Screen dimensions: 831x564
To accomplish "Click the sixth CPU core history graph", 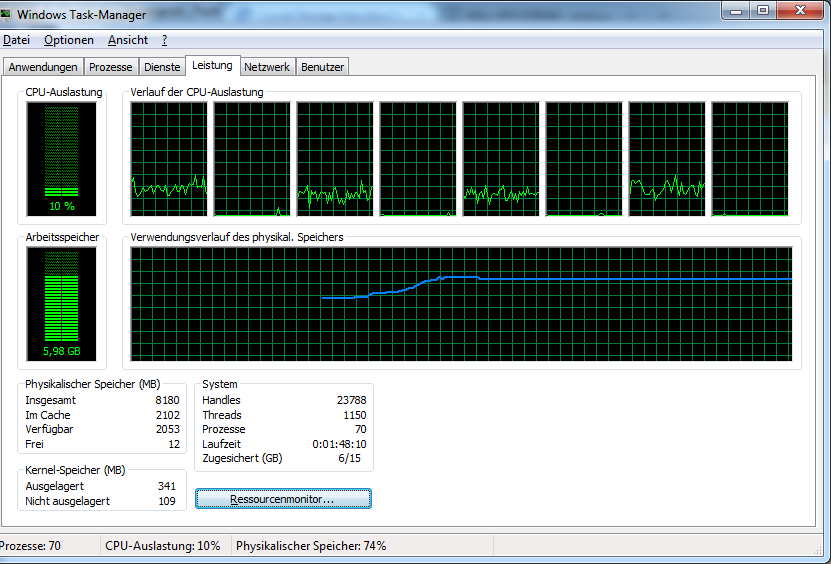I will tap(584, 159).
